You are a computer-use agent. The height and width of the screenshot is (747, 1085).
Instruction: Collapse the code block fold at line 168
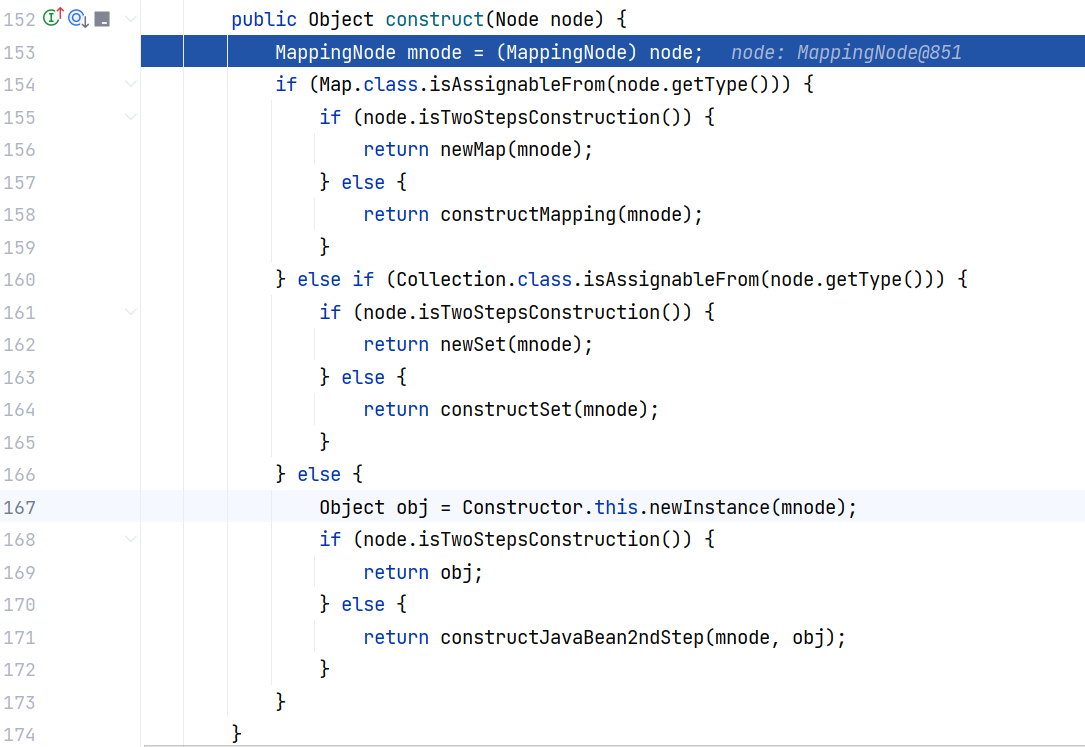130,538
